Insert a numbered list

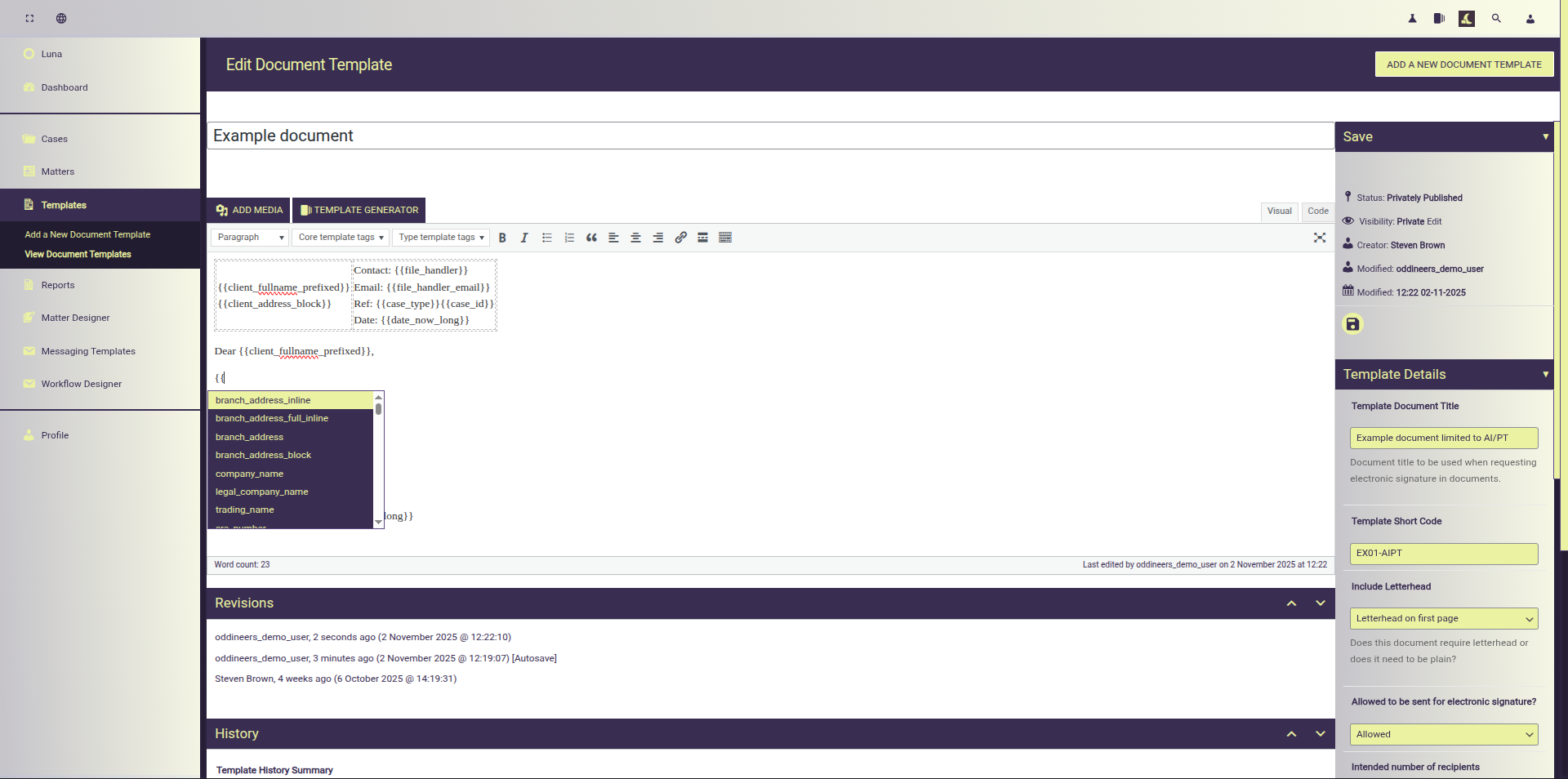[x=569, y=238]
